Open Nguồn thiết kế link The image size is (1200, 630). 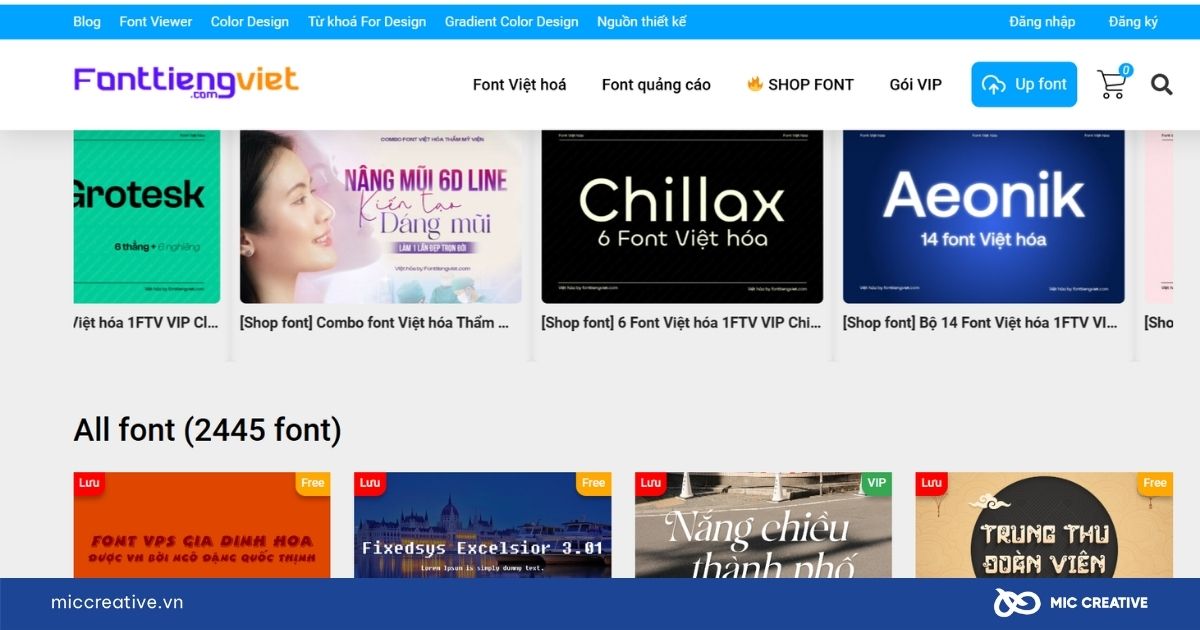pos(642,21)
